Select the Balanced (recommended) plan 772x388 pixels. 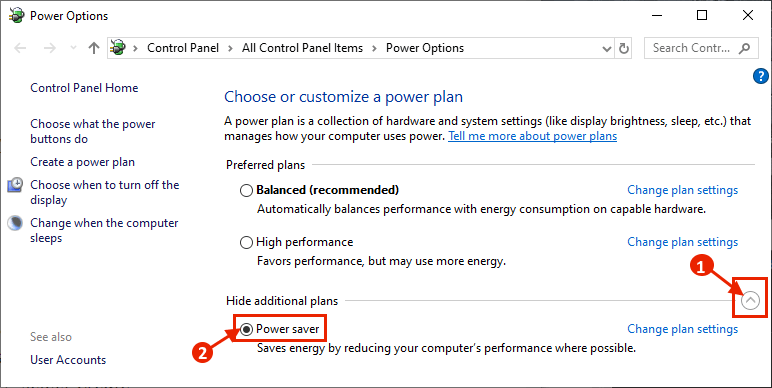click(x=246, y=191)
